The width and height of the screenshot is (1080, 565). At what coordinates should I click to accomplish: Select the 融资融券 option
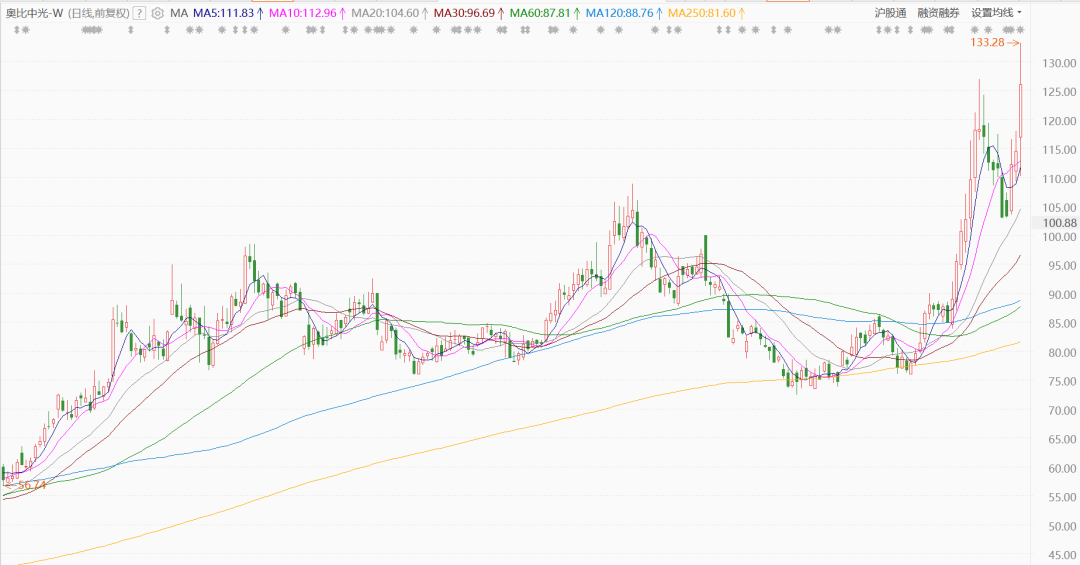click(938, 13)
